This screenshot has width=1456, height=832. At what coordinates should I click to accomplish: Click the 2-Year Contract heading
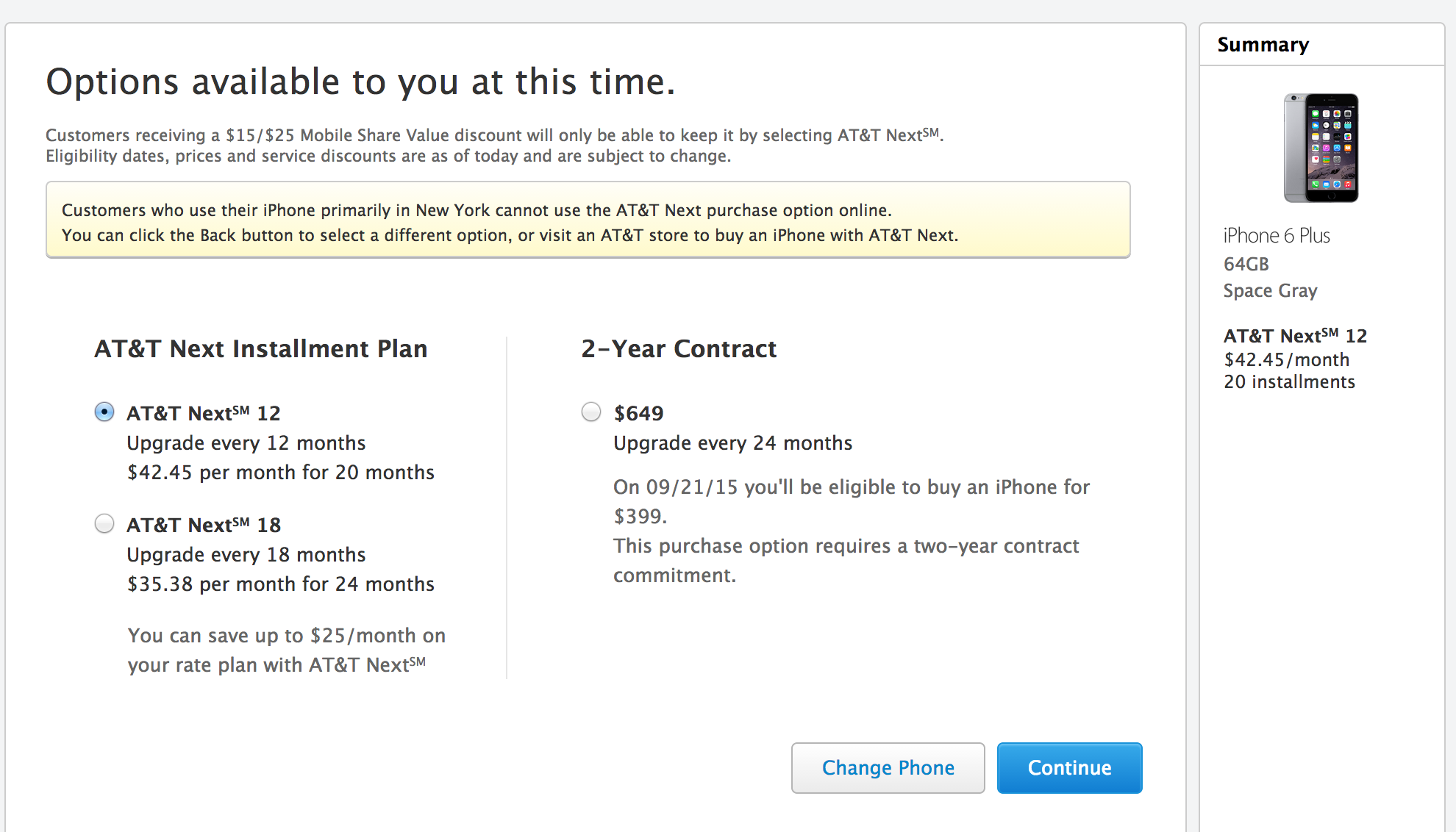(679, 348)
